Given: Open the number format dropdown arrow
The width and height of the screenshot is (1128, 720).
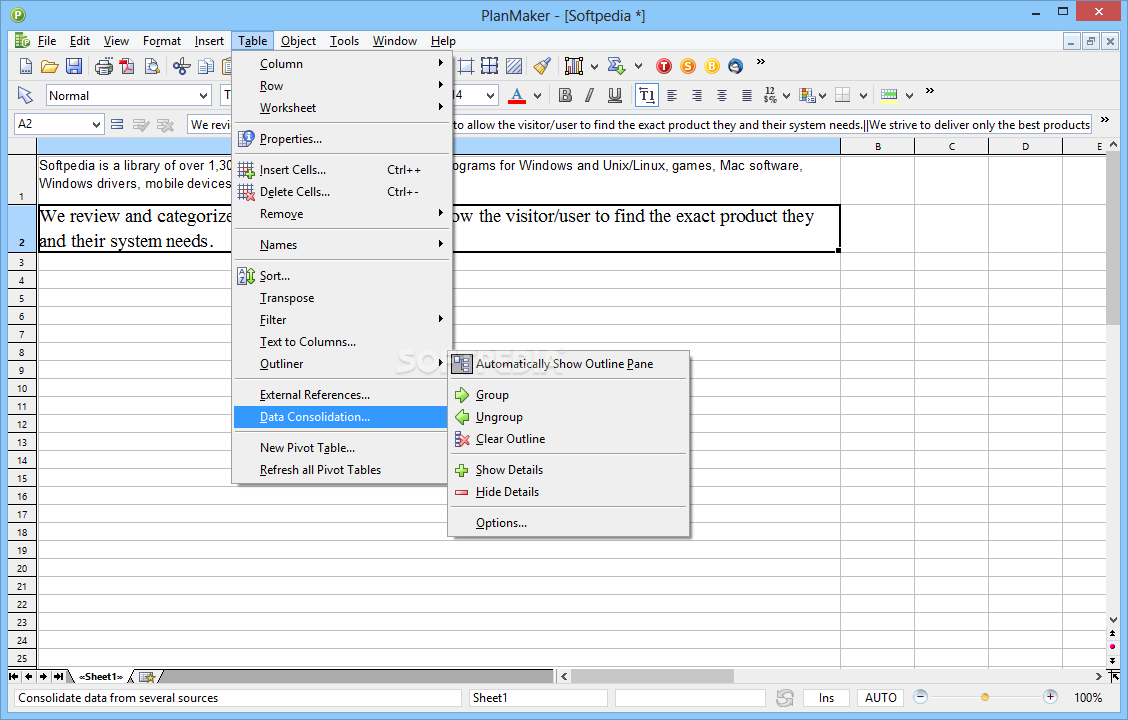Looking at the screenshot, I should pos(786,96).
